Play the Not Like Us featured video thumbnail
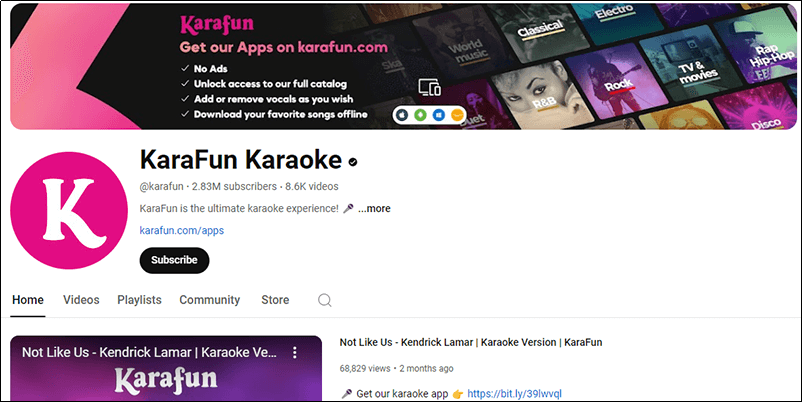 point(166,368)
